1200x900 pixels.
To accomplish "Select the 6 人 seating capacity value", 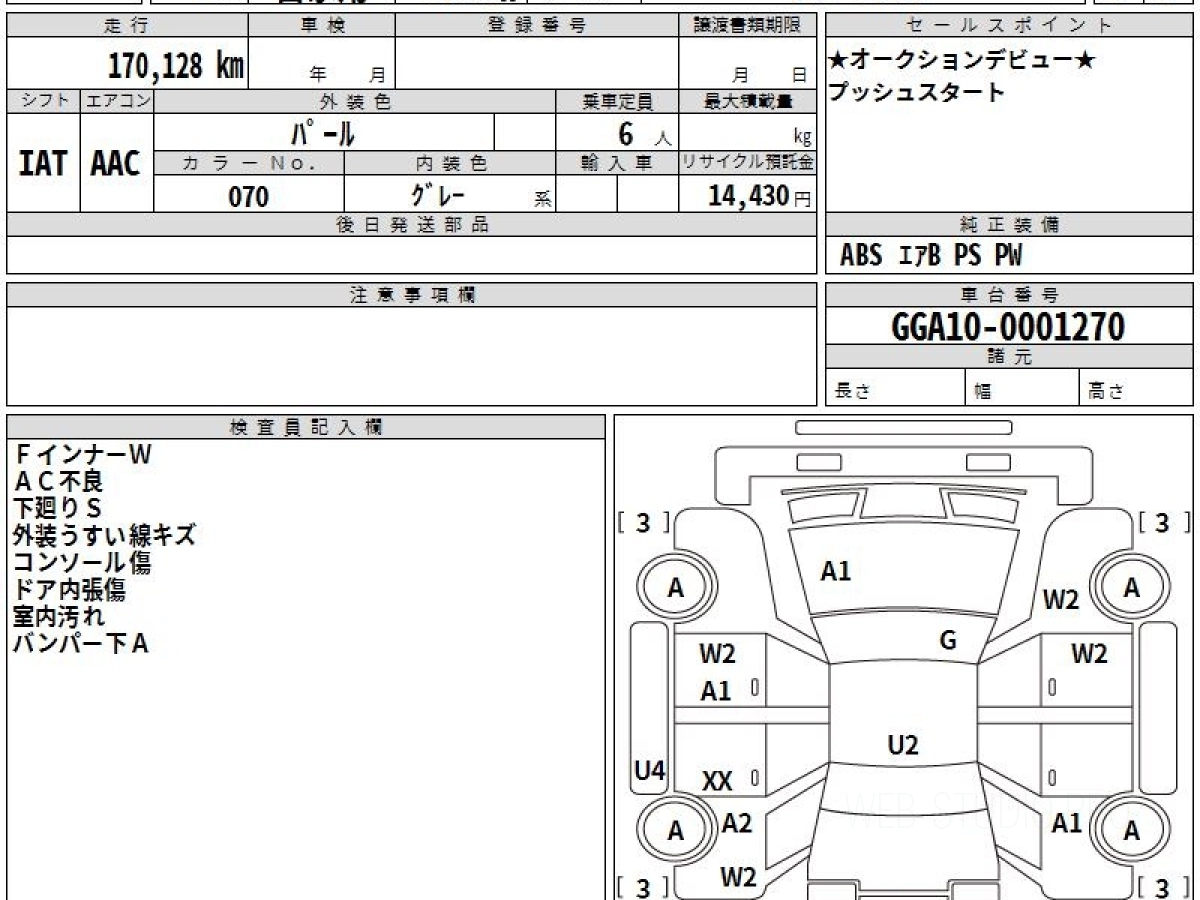I will click(x=644, y=134).
